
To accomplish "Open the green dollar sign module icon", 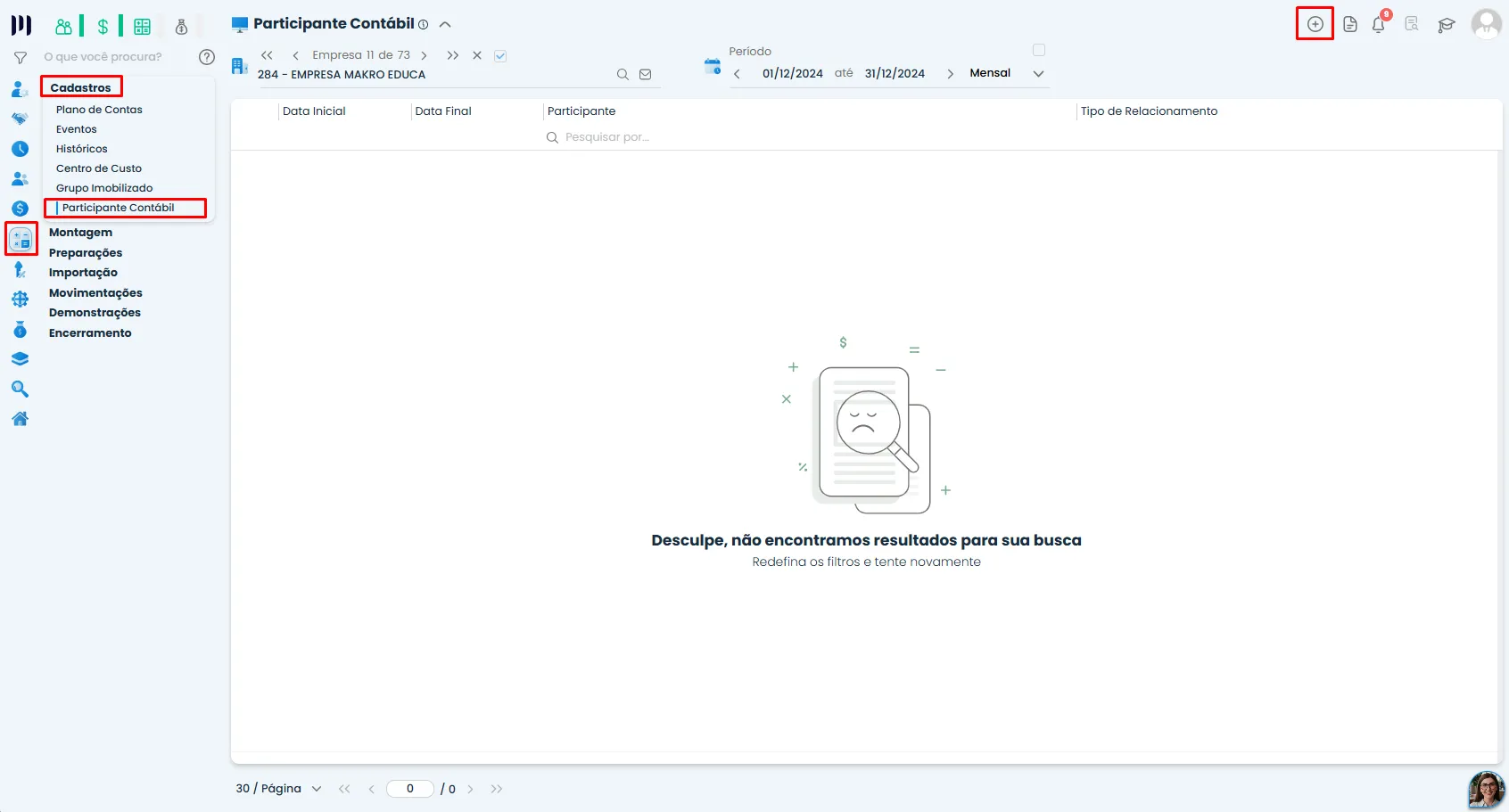I will [x=103, y=27].
